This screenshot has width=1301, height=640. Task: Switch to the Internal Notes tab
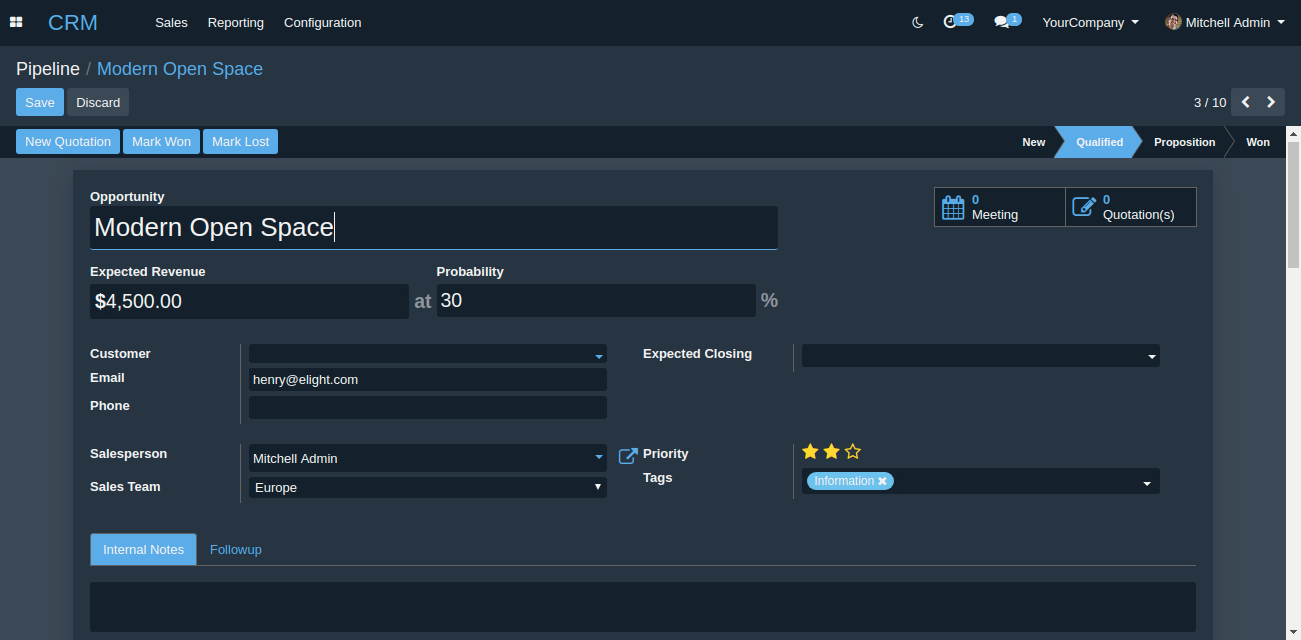(x=143, y=549)
